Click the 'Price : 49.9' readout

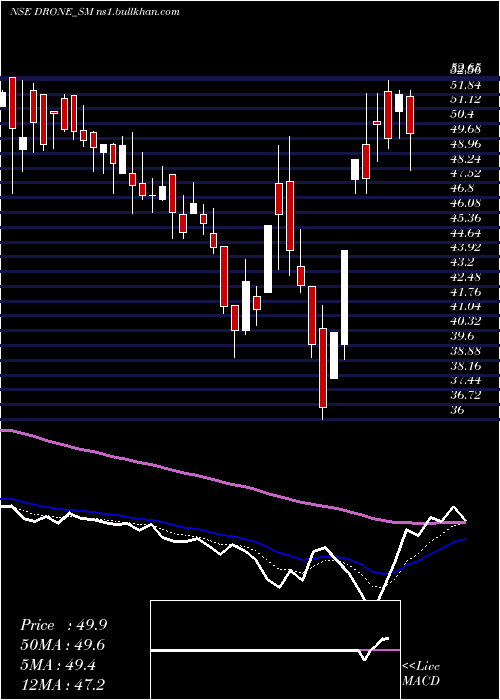[63, 625]
